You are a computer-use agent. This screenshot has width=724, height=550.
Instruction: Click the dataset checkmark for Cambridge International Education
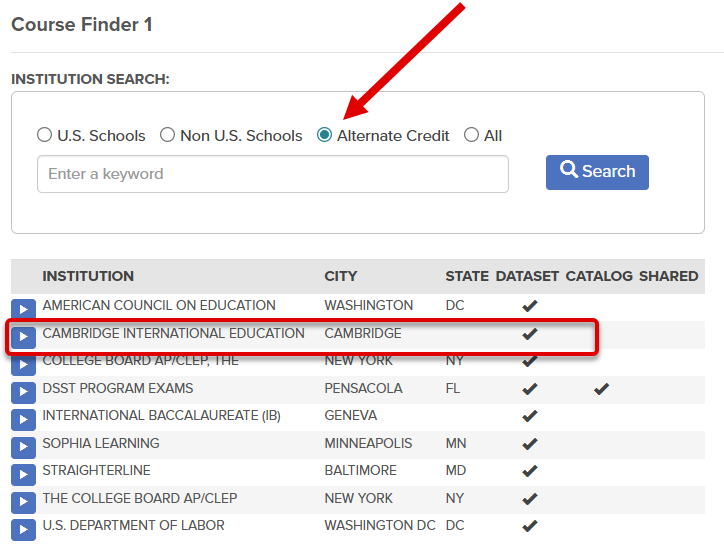(x=530, y=333)
